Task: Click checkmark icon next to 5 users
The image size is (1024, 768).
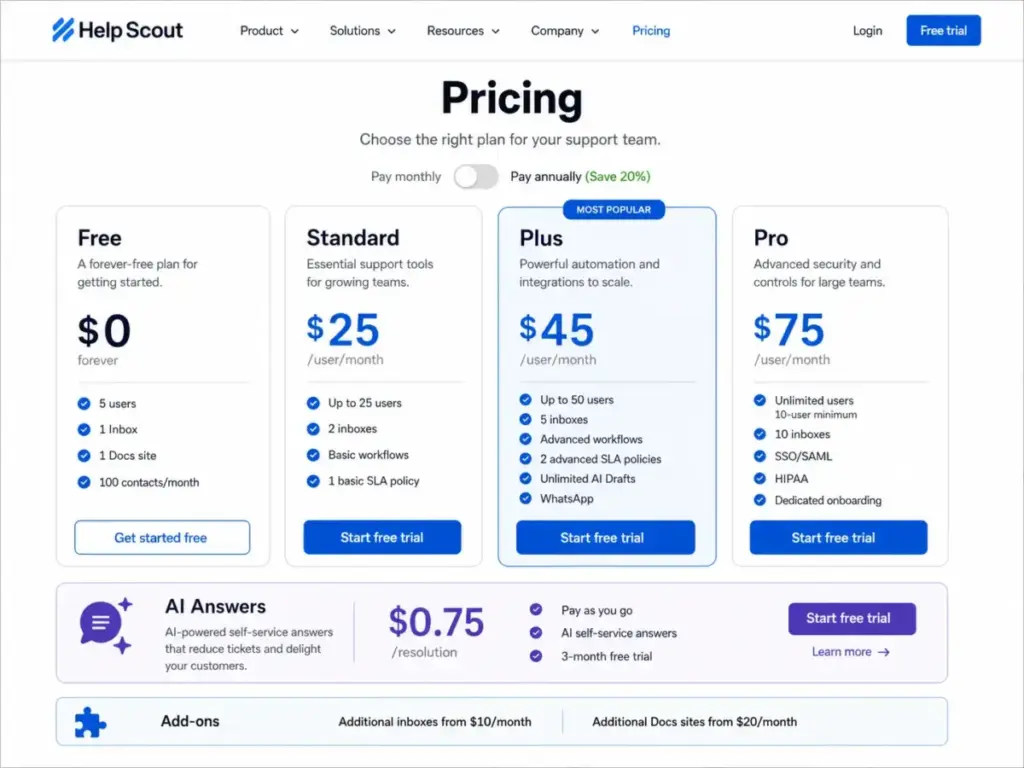Action: 84,404
